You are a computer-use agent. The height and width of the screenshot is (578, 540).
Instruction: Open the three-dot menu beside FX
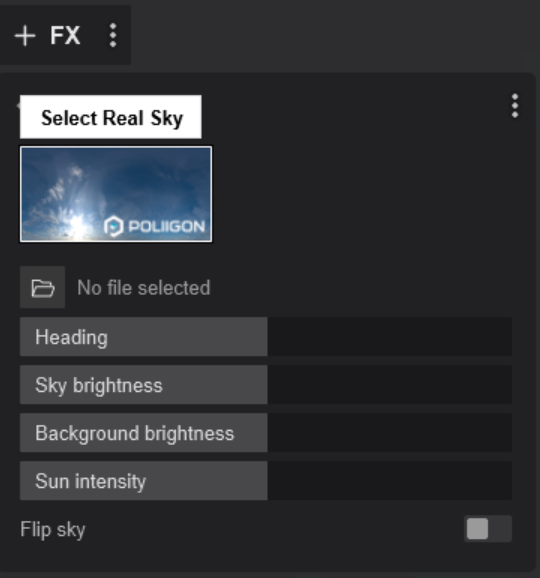coord(113,35)
